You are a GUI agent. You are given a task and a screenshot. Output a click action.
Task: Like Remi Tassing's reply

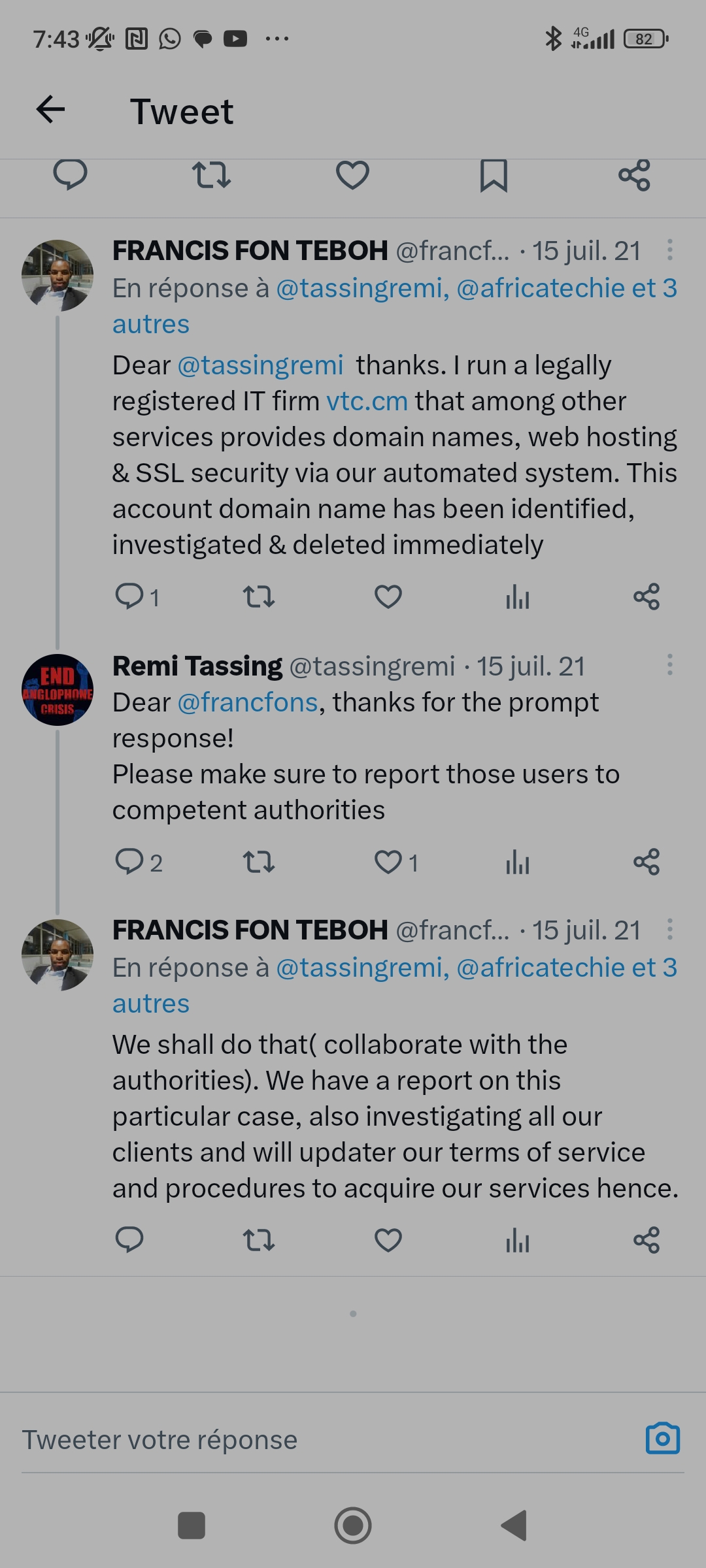click(x=388, y=862)
